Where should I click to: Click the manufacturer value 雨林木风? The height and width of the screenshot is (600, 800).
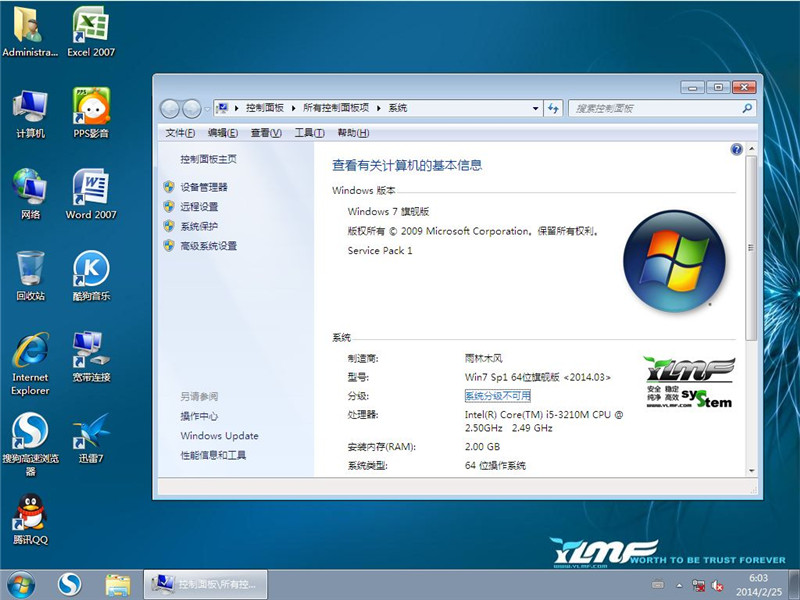coord(484,359)
